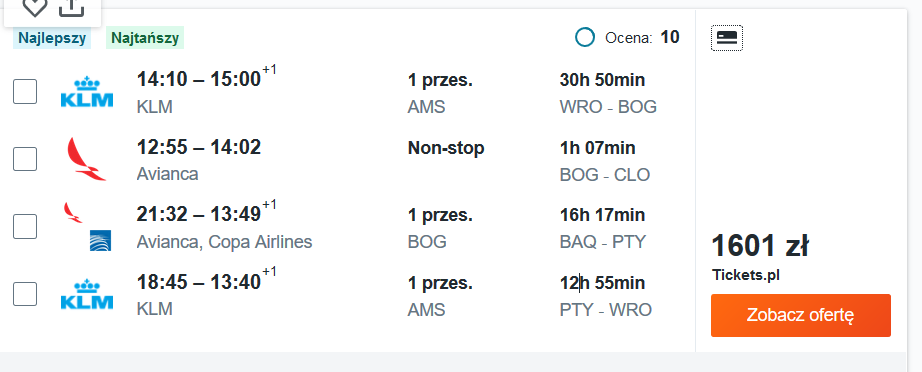This screenshot has height=372, width=922.
Task: Enable the checkbox for the 18:45 – 13:40 KLM flight
Action: [x=25, y=294]
